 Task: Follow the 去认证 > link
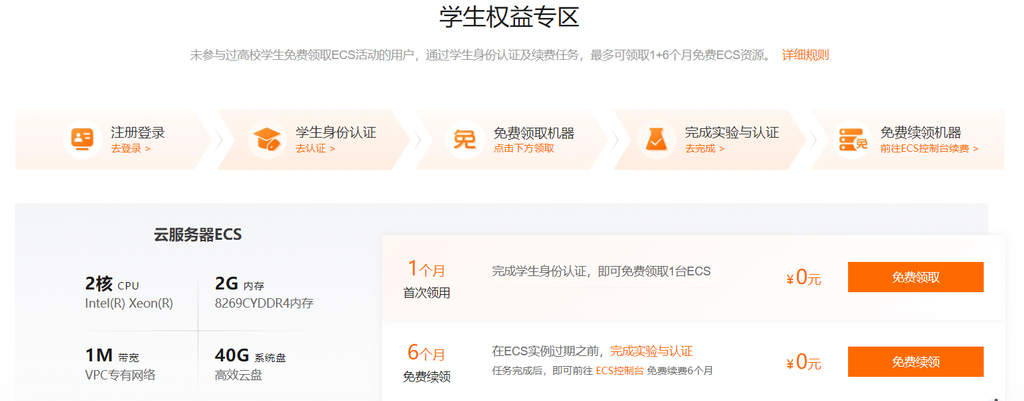pyautogui.click(x=315, y=148)
